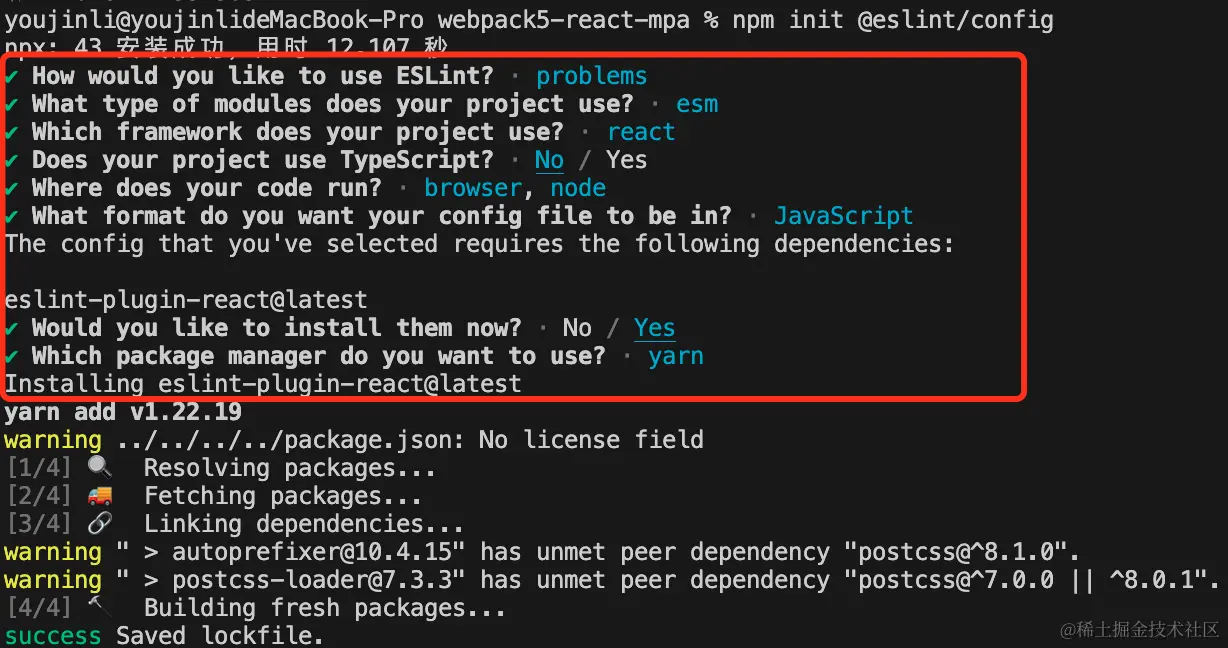Image resolution: width=1228 pixels, height=648 pixels.
Task: Click the green checkmark before 'Would you like to install them now?'
Action: pyautogui.click(x=12, y=328)
